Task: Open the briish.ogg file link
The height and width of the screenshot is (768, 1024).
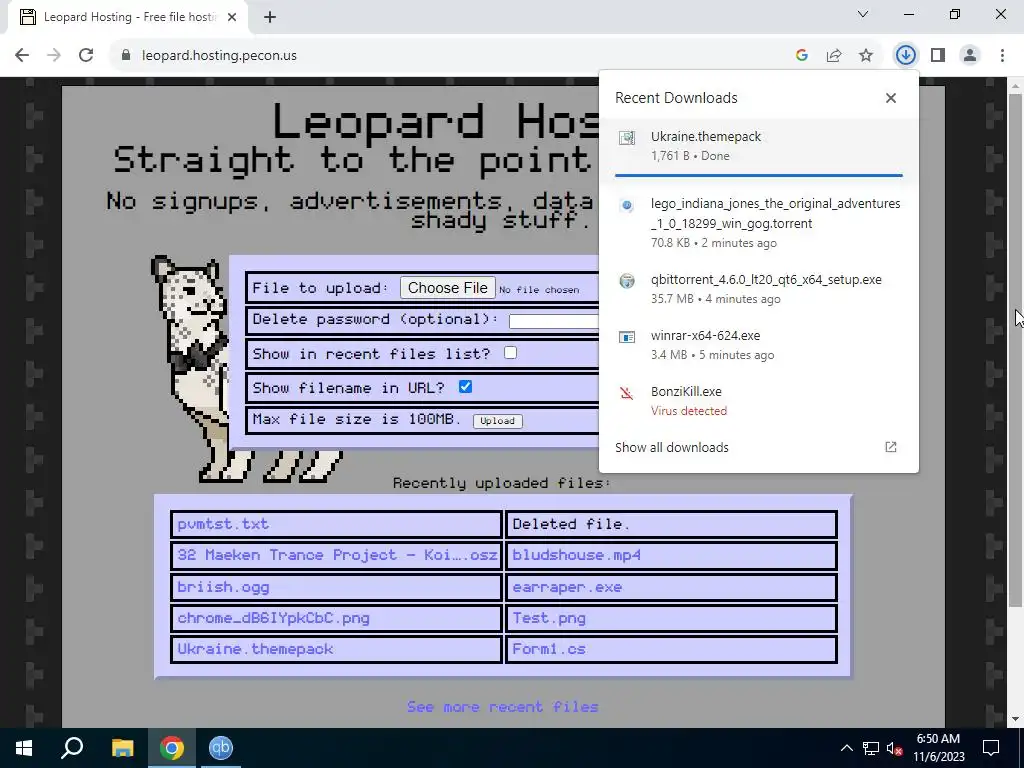Action: coord(223,586)
